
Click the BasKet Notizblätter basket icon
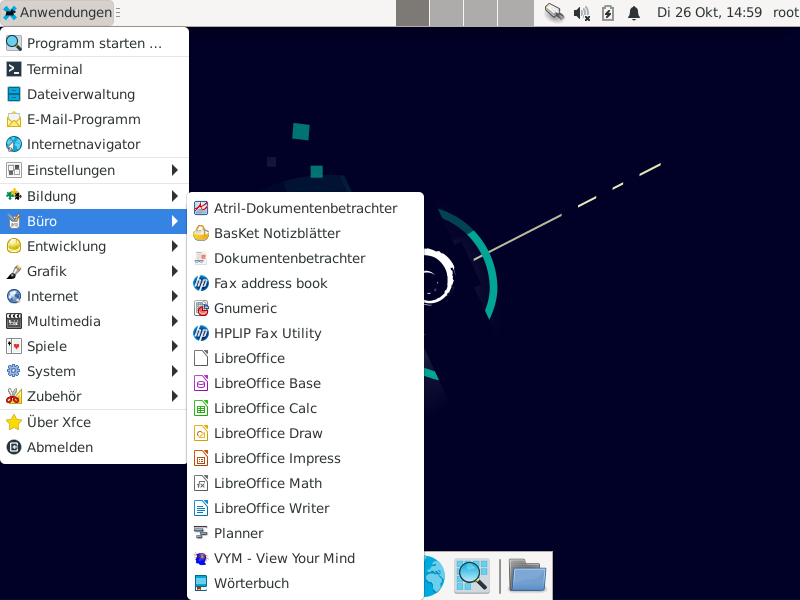click(x=201, y=233)
